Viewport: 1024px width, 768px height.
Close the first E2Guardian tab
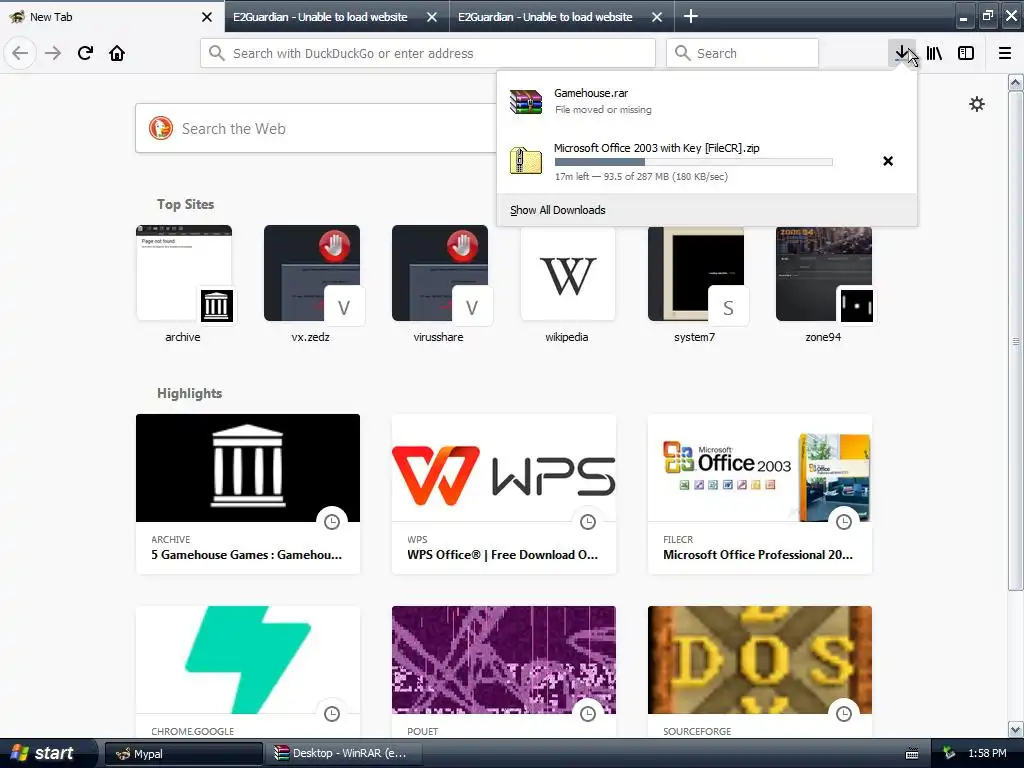(x=432, y=17)
